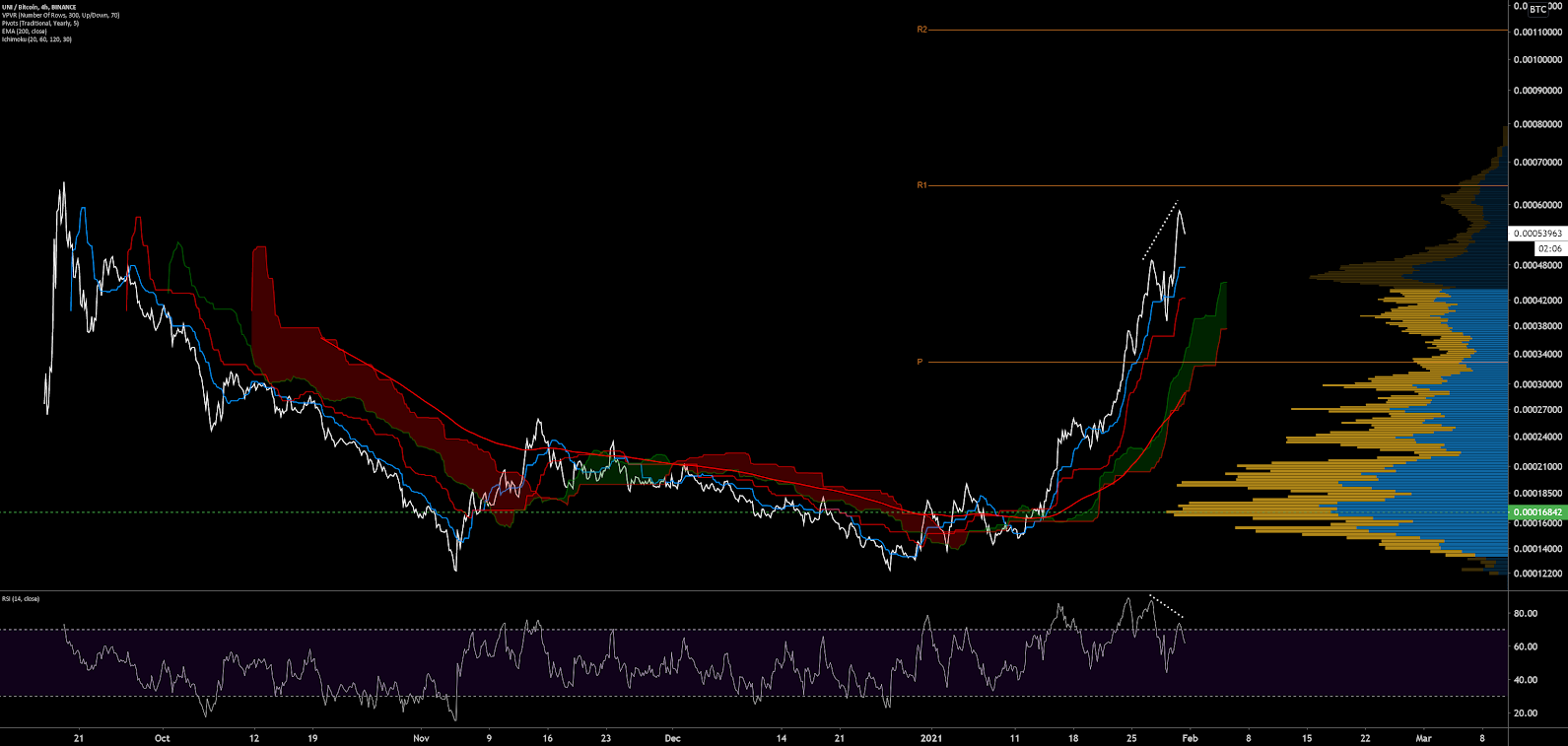Click the 2021 date on time axis
This screenshot has height=746, width=1568.
tap(930, 738)
